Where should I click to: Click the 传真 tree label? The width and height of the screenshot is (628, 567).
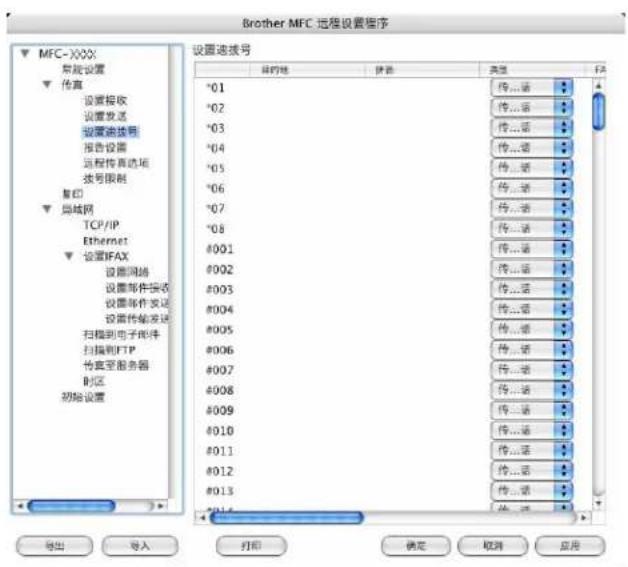point(72,84)
